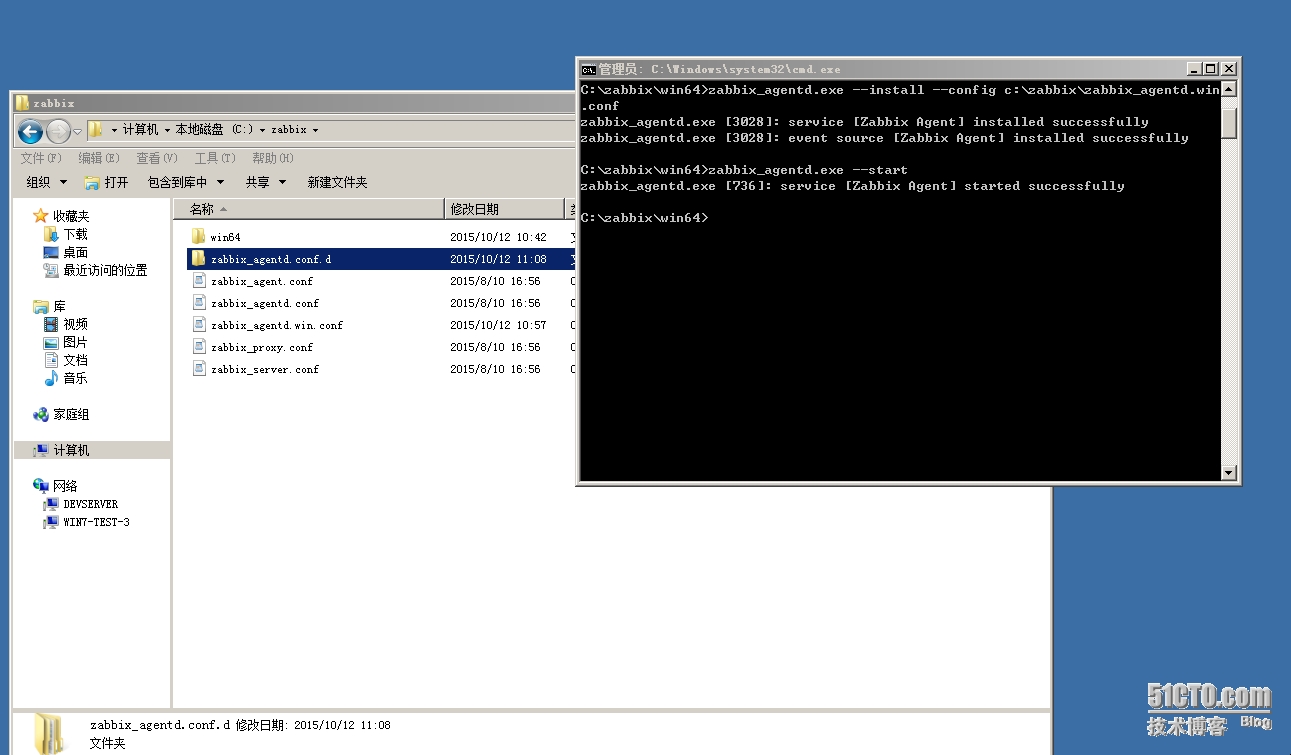Go forward with the Explorer forward arrow
Viewport: 1291px width, 755px height.
59,130
